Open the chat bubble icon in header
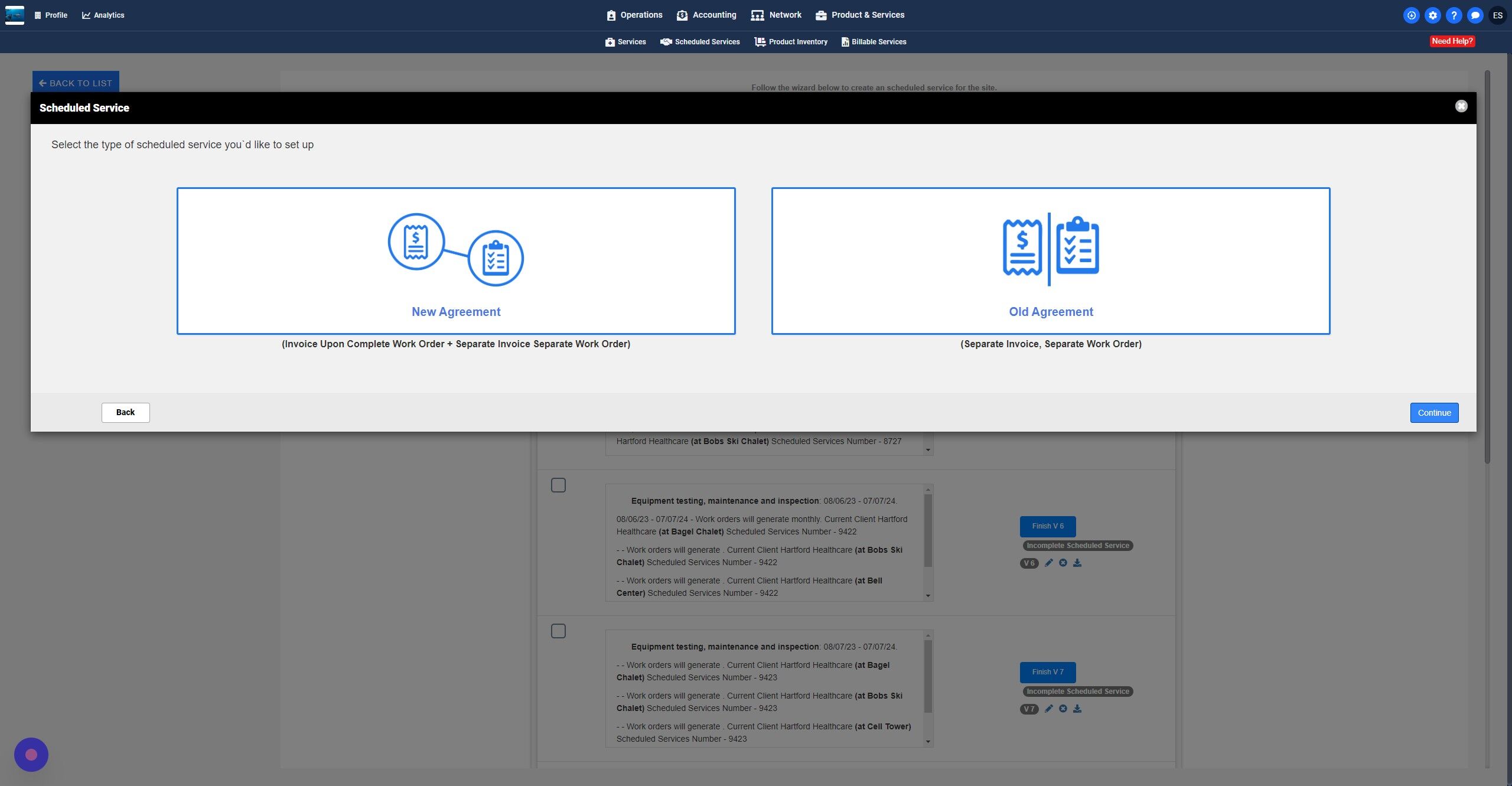This screenshot has height=786, width=1512. click(x=1475, y=15)
